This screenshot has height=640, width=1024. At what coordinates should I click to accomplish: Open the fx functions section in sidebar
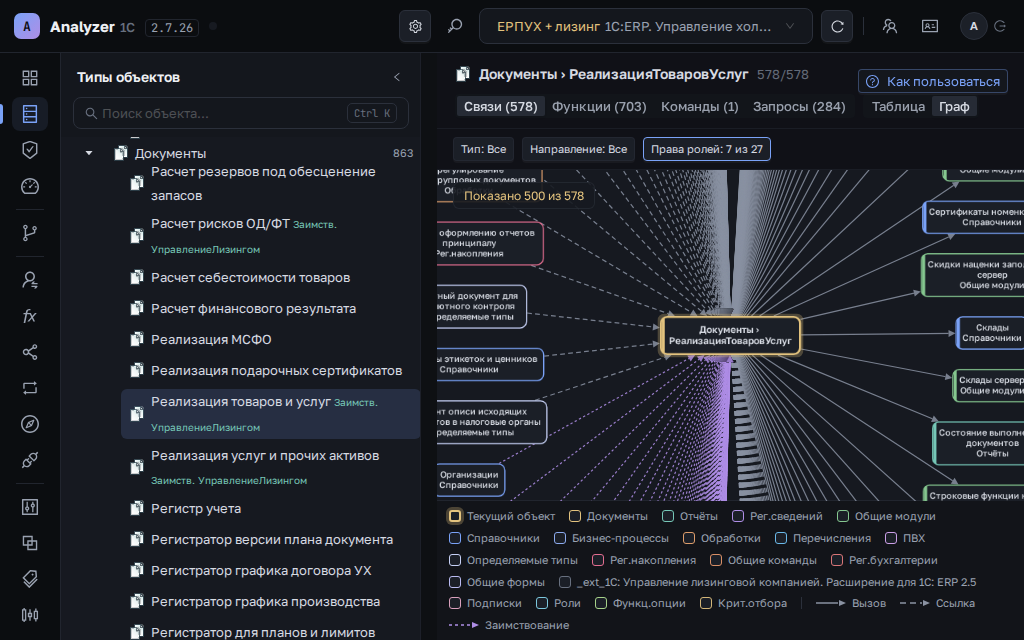point(30,316)
